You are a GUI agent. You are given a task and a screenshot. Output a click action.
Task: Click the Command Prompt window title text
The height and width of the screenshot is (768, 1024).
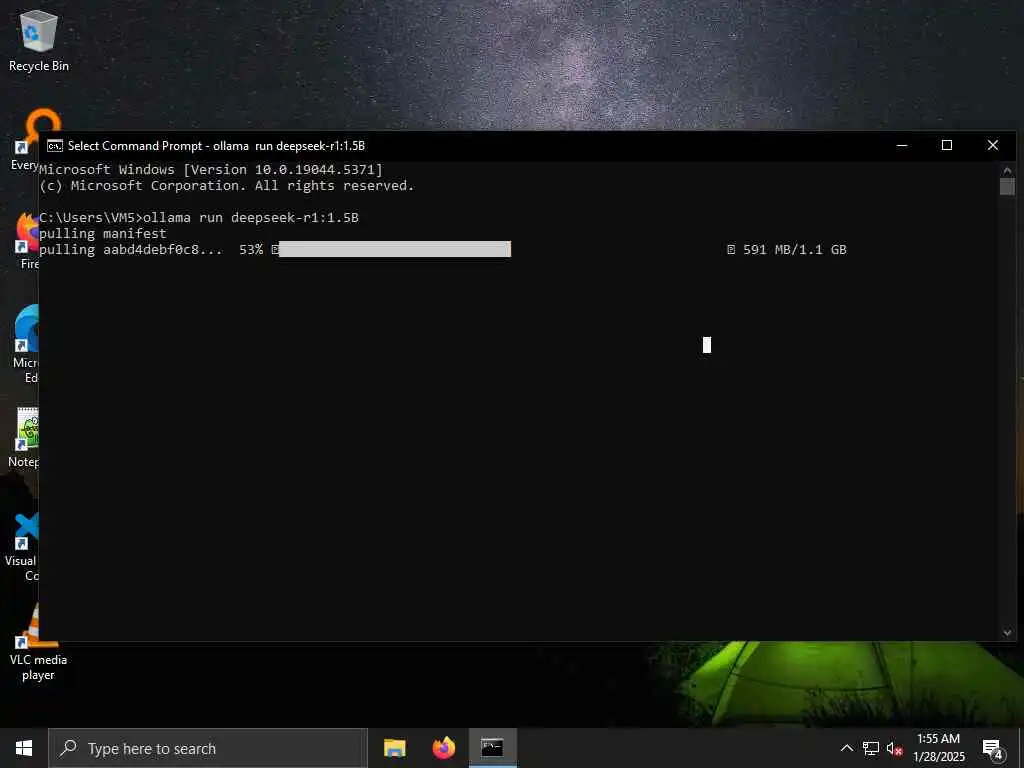point(216,146)
